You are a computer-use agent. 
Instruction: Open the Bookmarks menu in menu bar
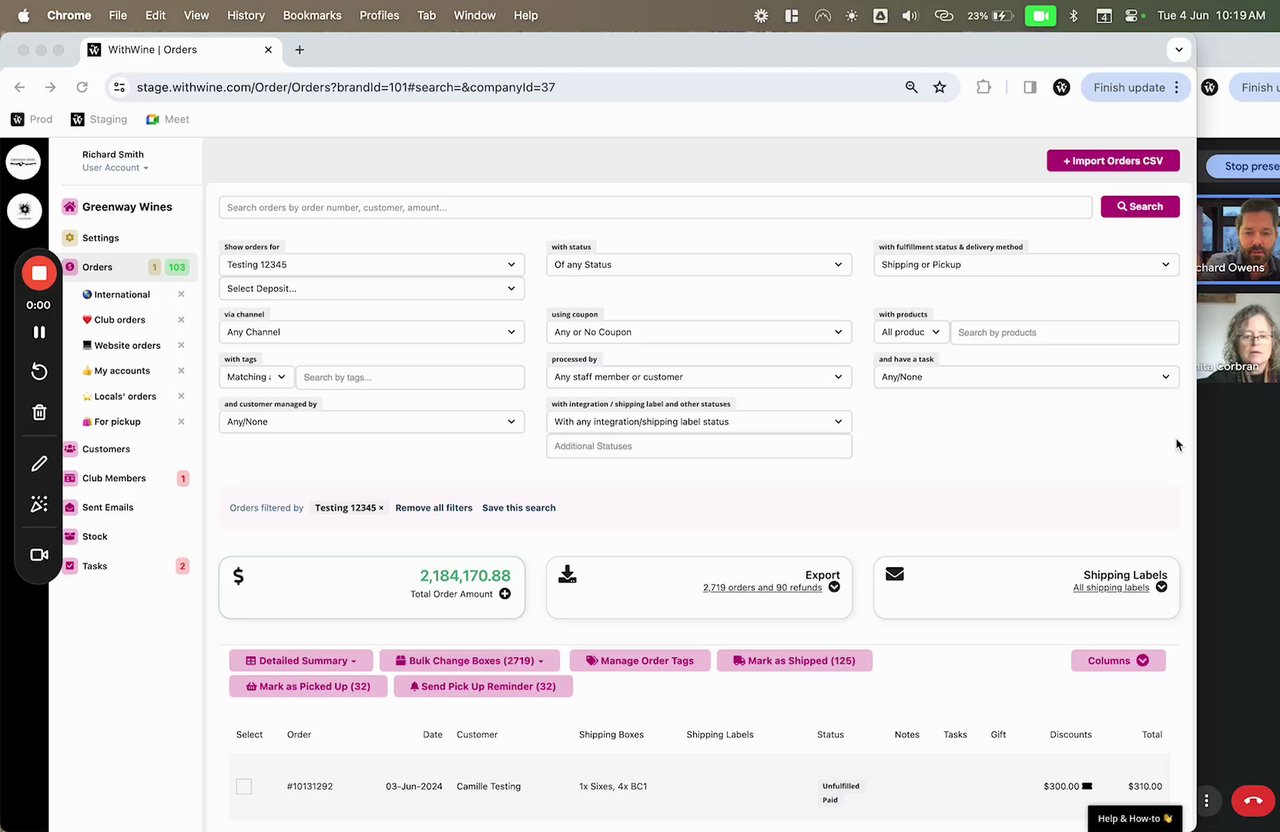312,16
